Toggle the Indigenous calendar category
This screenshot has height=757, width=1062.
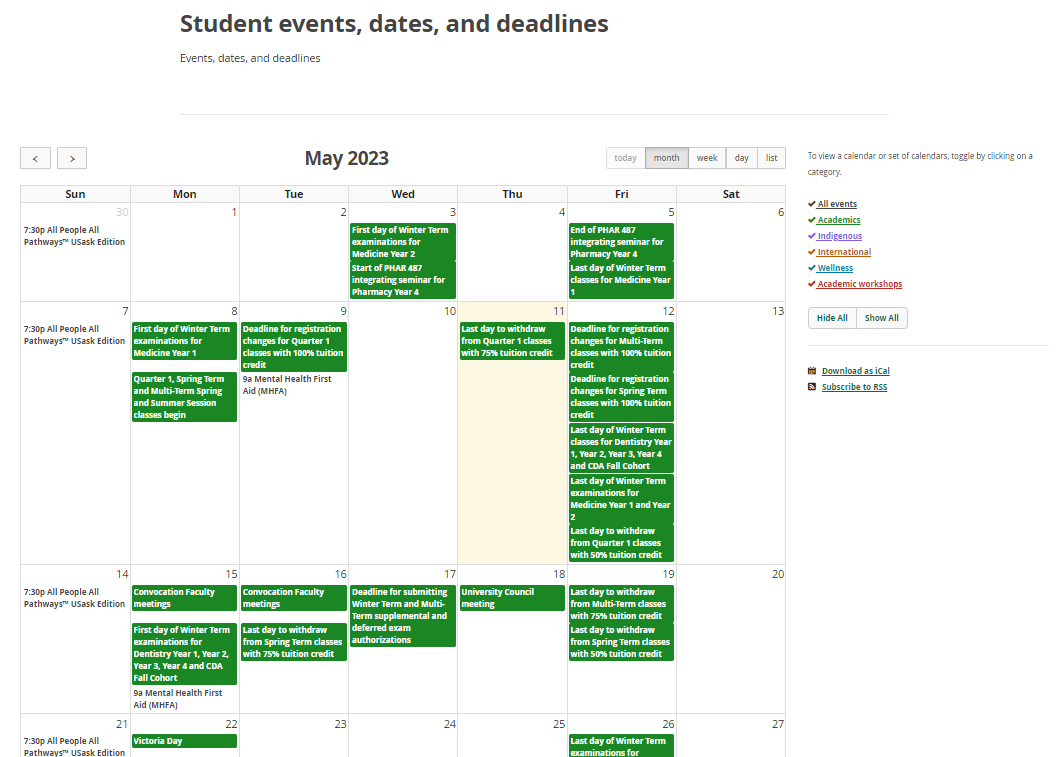click(x=839, y=236)
